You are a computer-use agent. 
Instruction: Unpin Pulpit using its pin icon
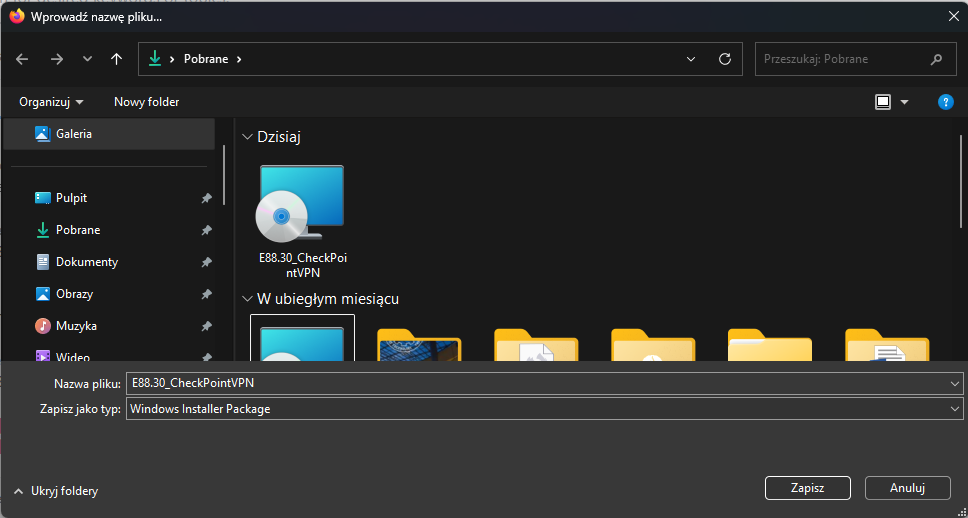click(206, 198)
